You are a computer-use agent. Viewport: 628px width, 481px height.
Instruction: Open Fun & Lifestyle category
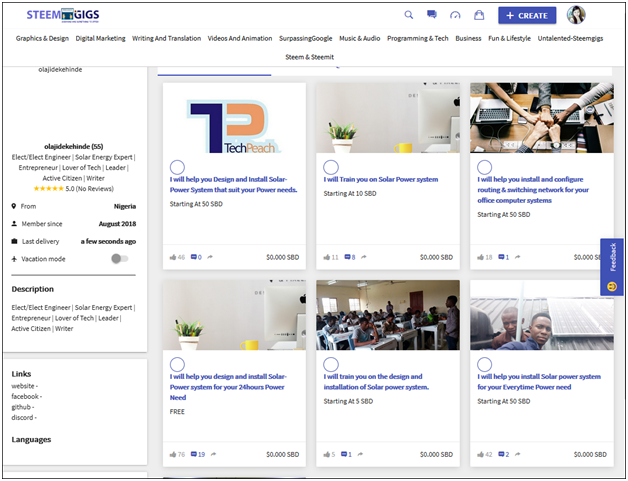pyautogui.click(x=509, y=38)
